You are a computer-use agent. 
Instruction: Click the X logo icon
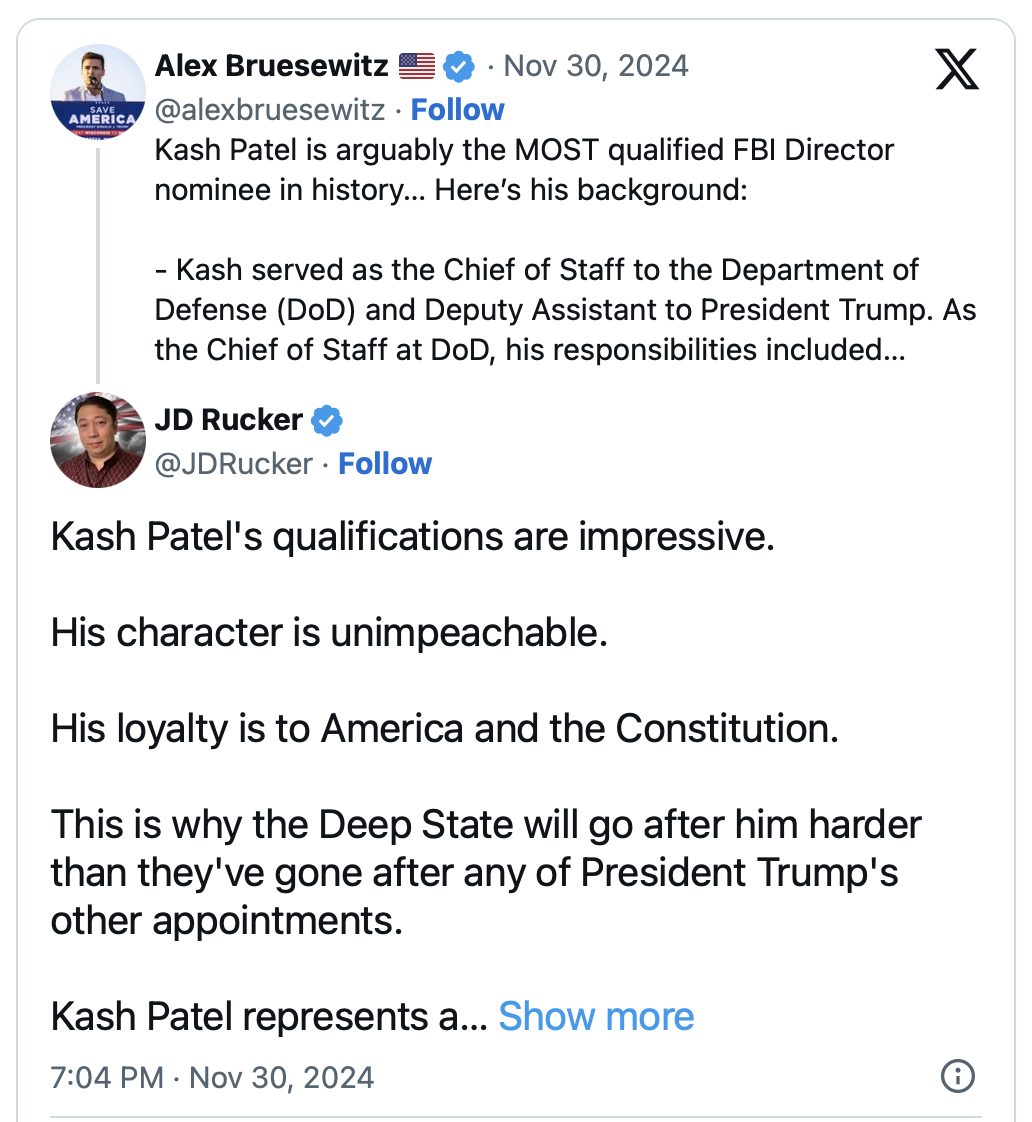(x=956, y=68)
